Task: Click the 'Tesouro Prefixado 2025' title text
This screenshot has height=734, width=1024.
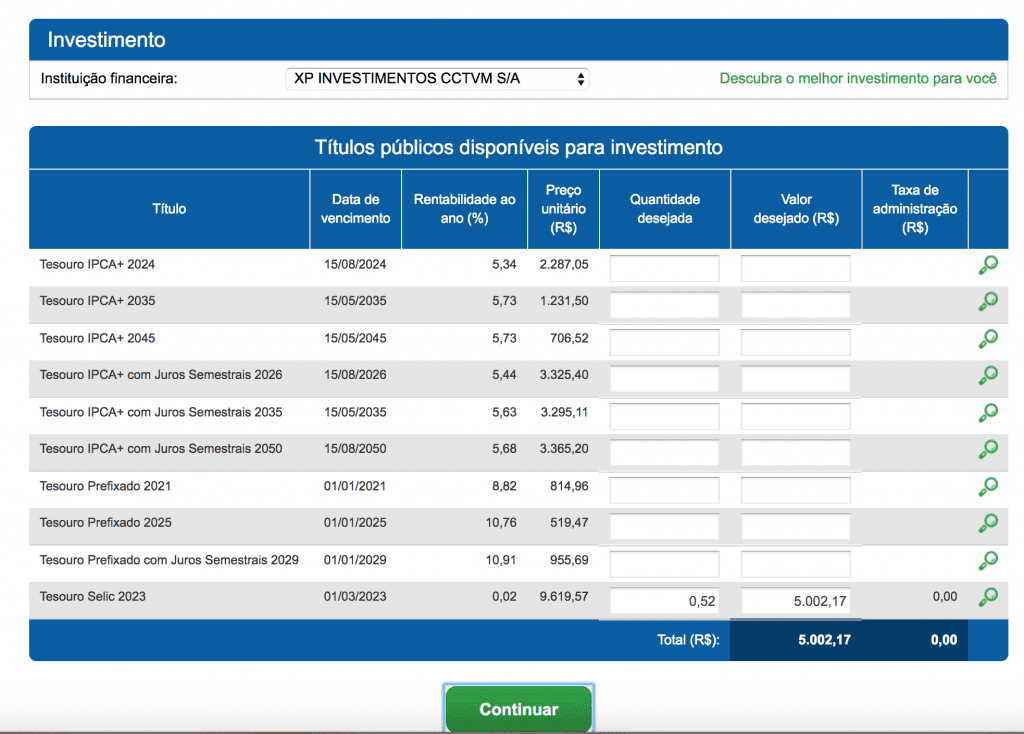Action: click(x=106, y=522)
